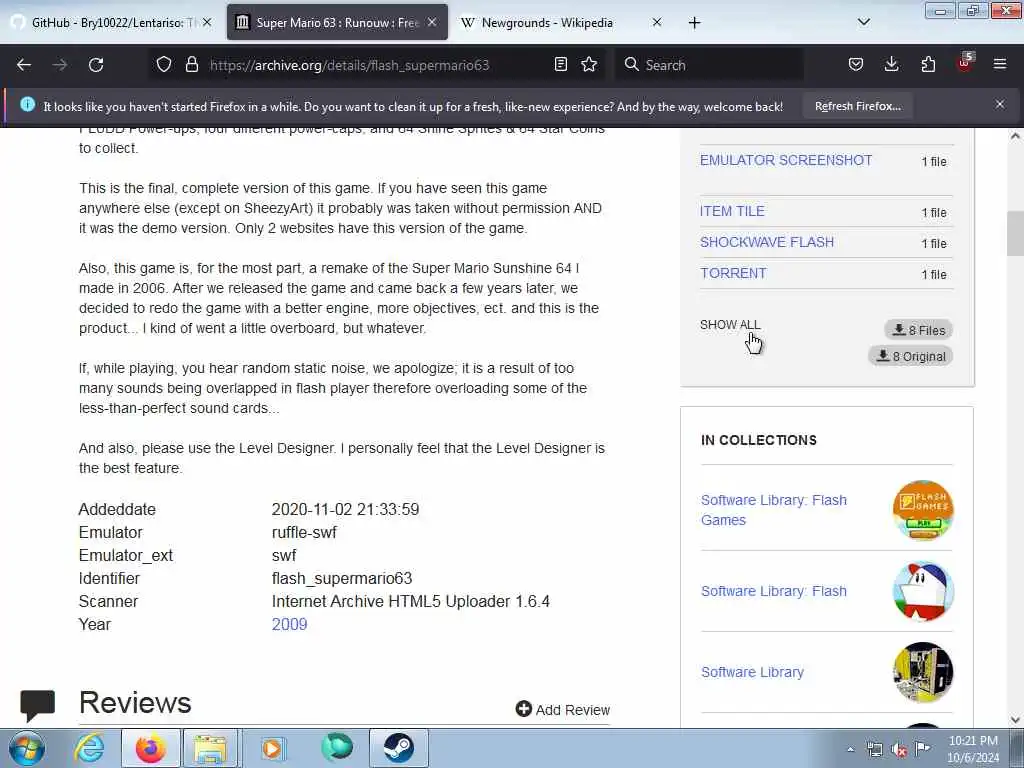Screen dimensions: 1024x768
Task: Bookmark this page with the star icon
Action: (589, 64)
